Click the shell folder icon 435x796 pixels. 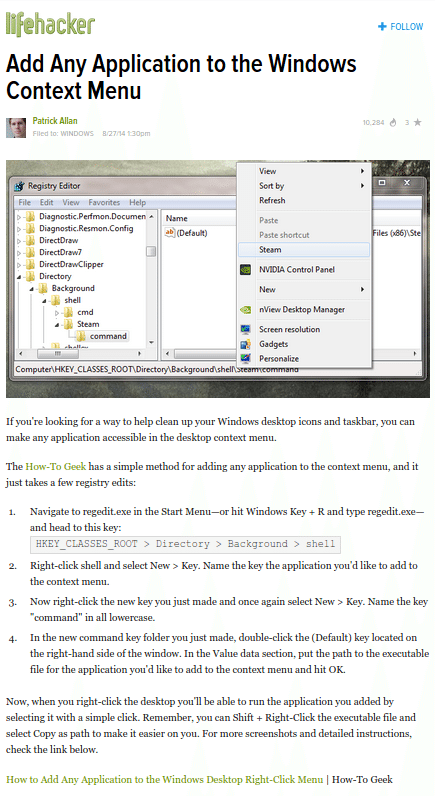click(x=56, y=300)
